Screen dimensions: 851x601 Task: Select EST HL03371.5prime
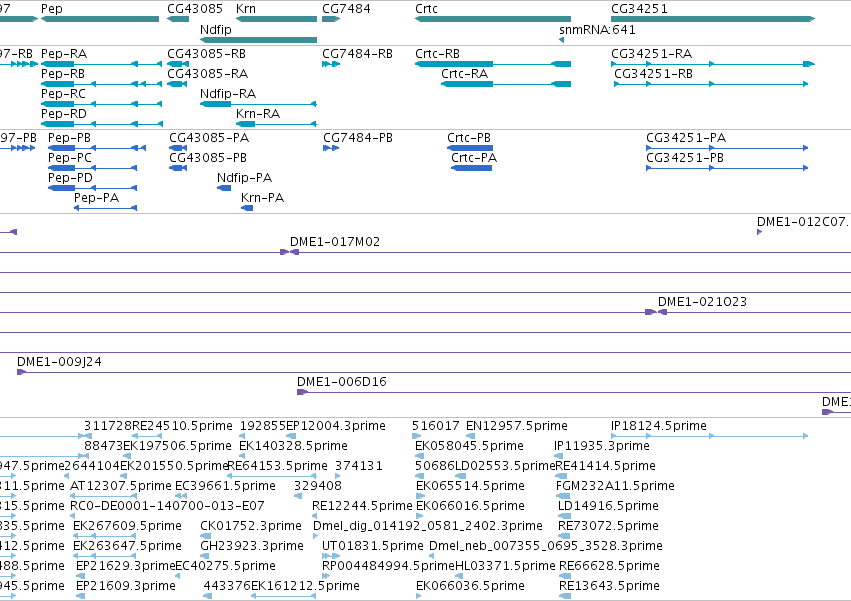(x=460, y=576)
